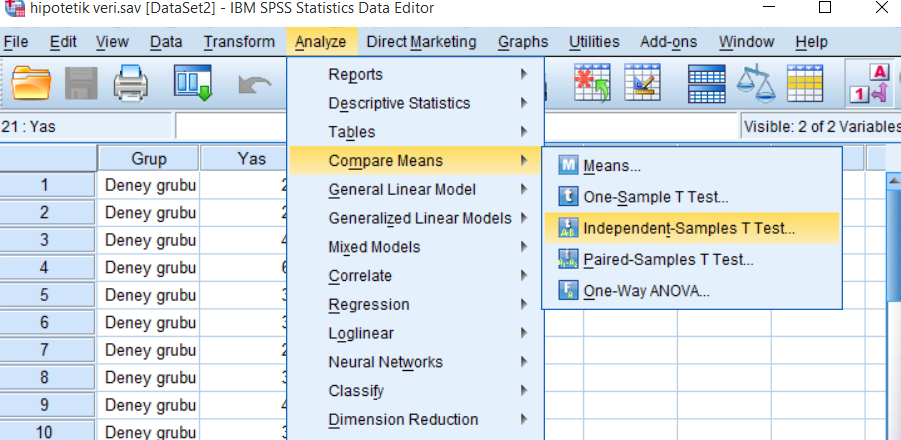Click the Recall recent dialogs icon
Viewport: 901px width, 440px height.
(x=194, y=83)
